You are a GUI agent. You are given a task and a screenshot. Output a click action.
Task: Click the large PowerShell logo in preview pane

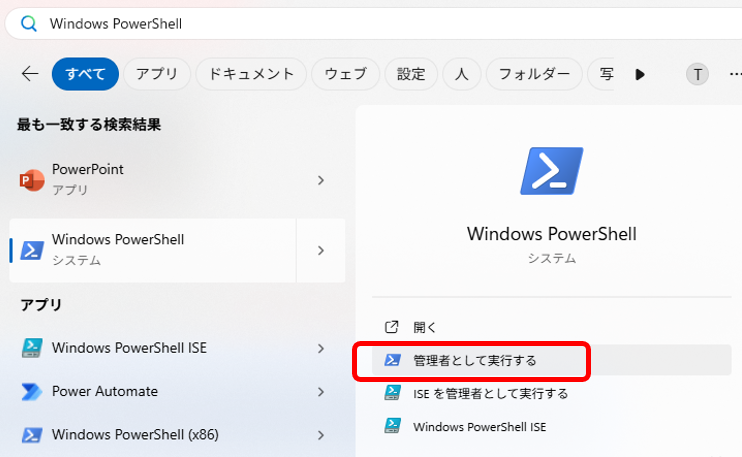pyautogui.click(x=552, y=171)
